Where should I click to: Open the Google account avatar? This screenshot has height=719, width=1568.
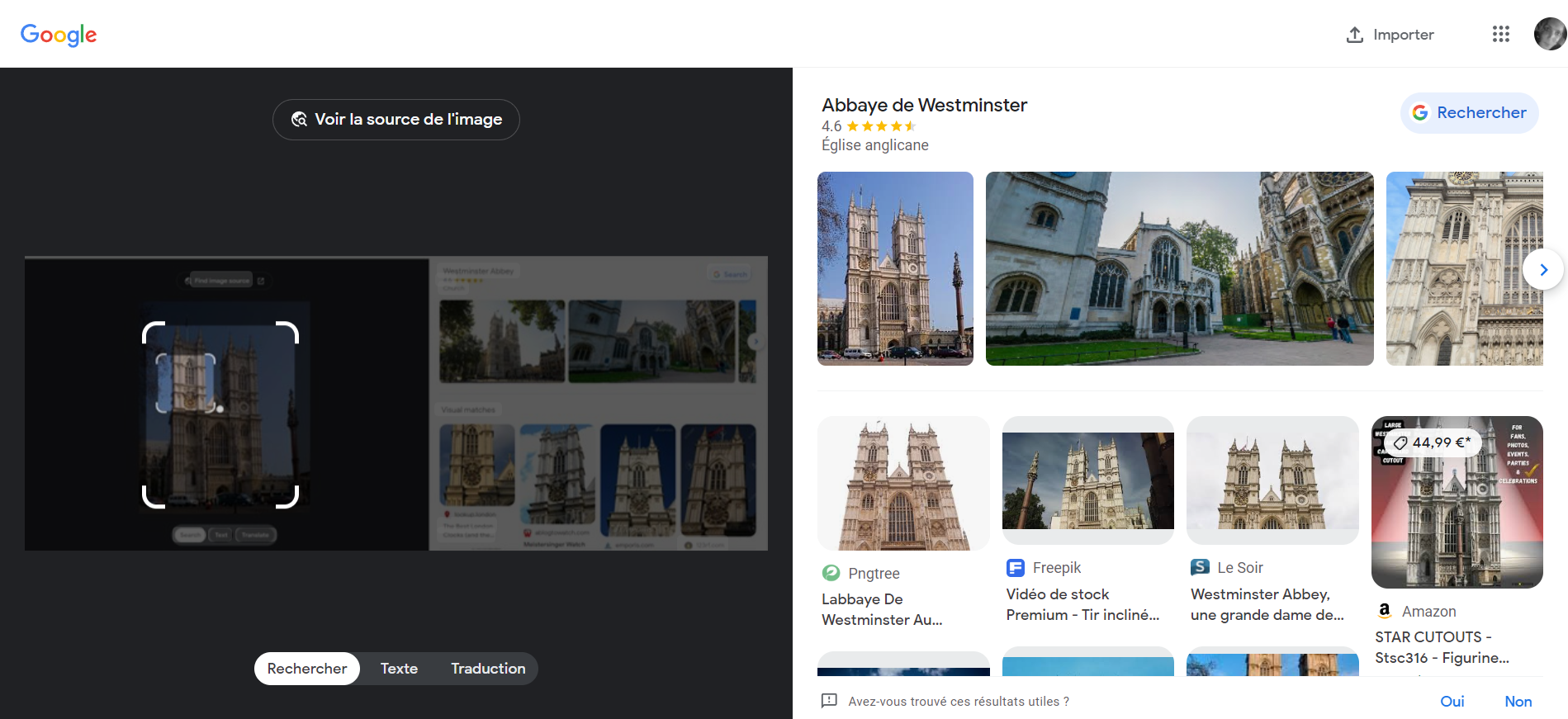coord(1550,34)
